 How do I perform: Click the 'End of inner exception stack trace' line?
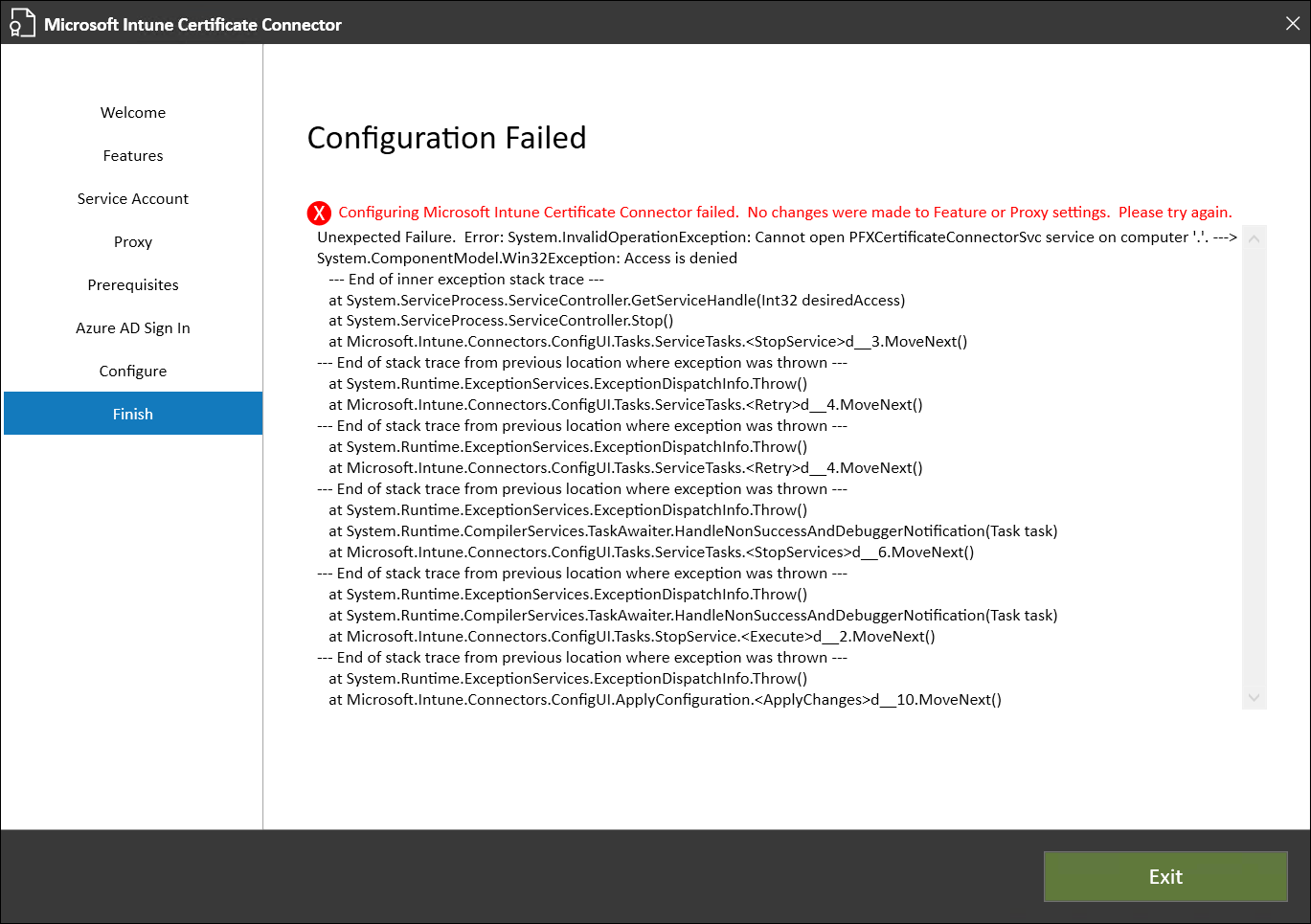click(465, 280)
